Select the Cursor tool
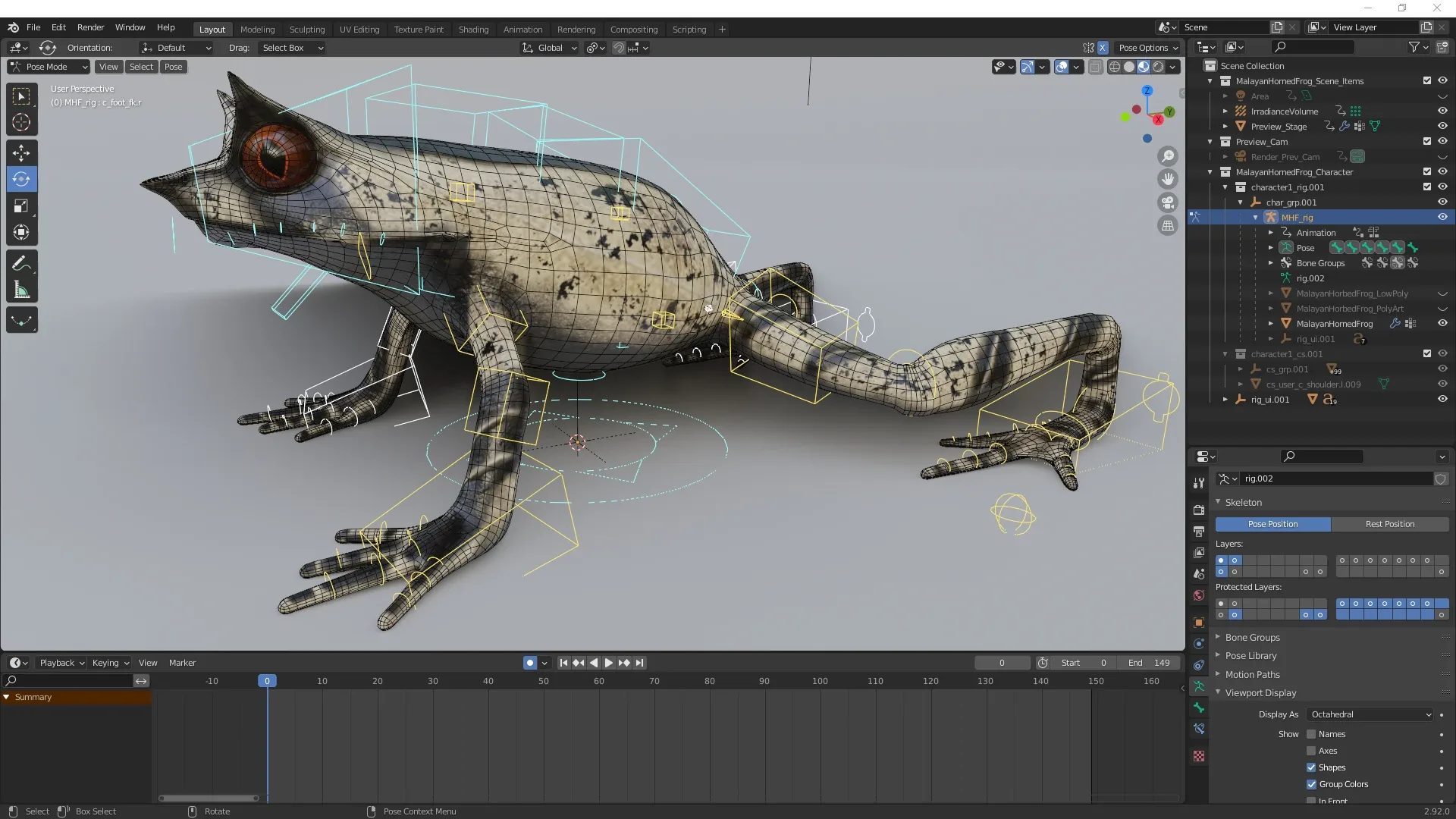 (x=21, y=122)
